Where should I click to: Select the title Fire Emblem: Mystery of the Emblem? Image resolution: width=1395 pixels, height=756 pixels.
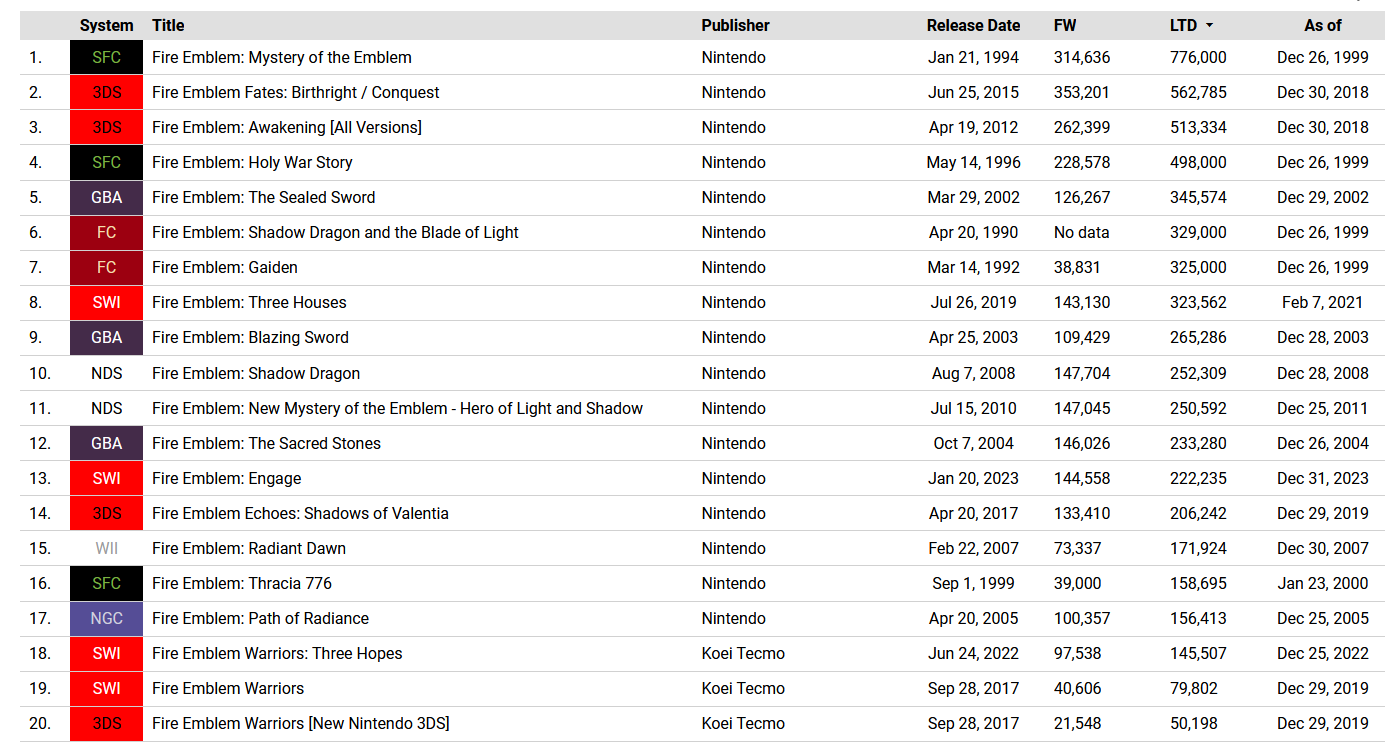(x=282, y=58)
